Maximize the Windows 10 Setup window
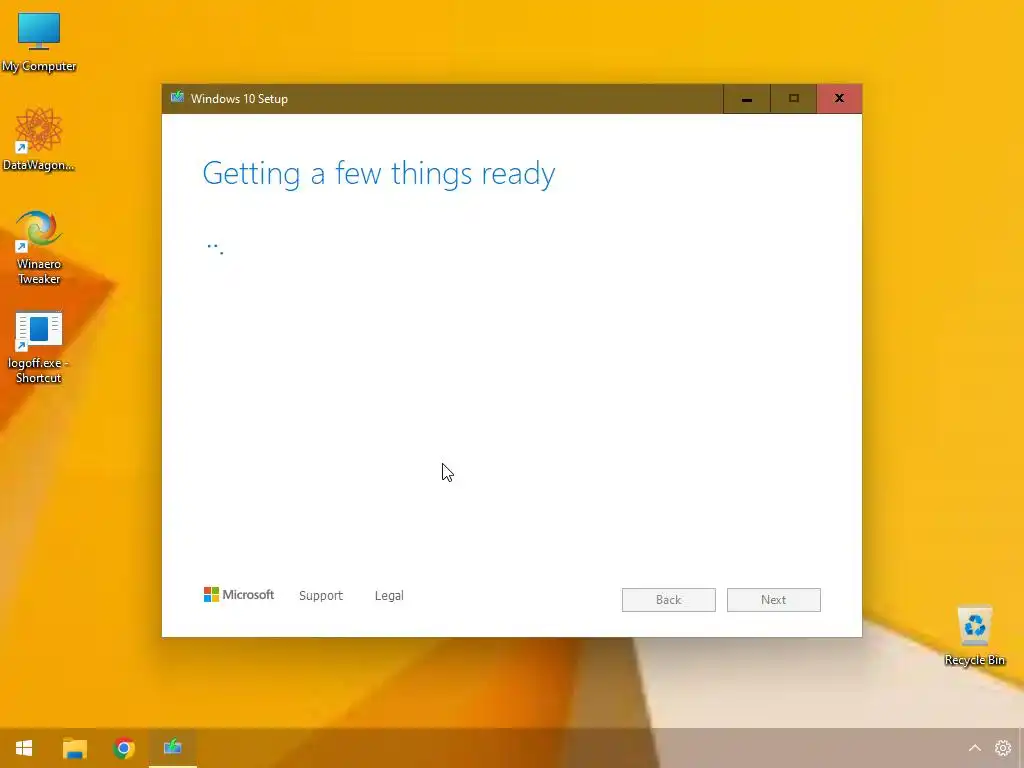Image resolution: width=1024 pixels, height=768 pixels. coord(793,99)
